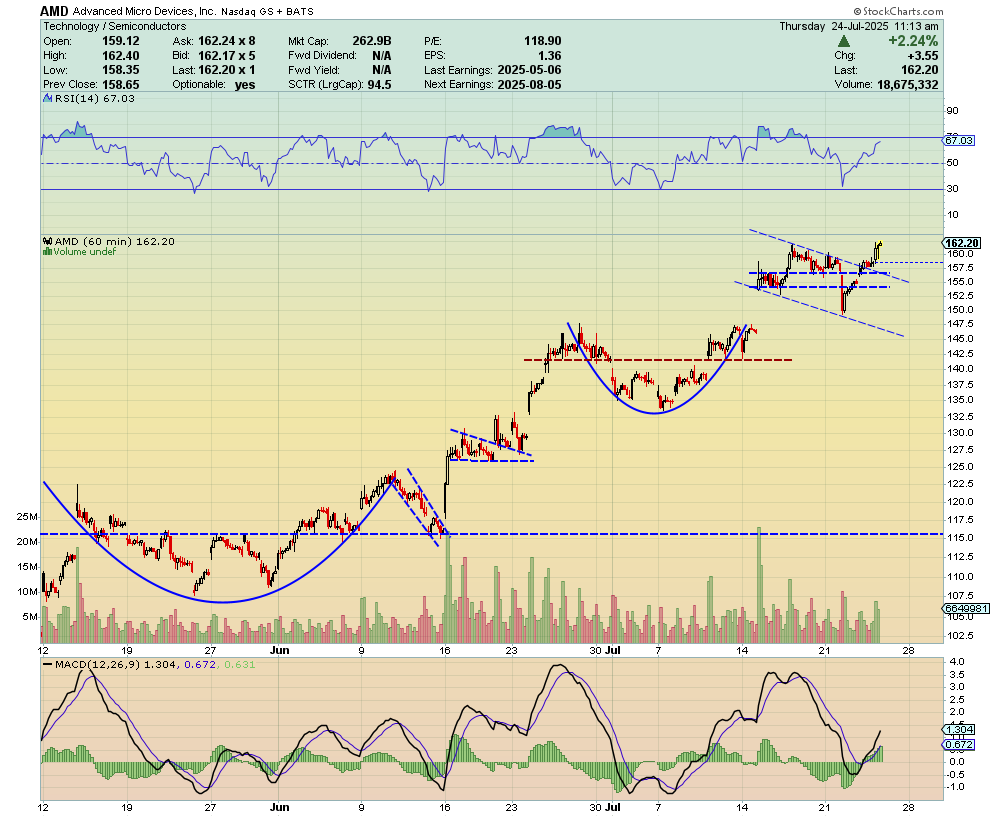Click the MACD(12,26,9) legend label

tap(98, 664)
